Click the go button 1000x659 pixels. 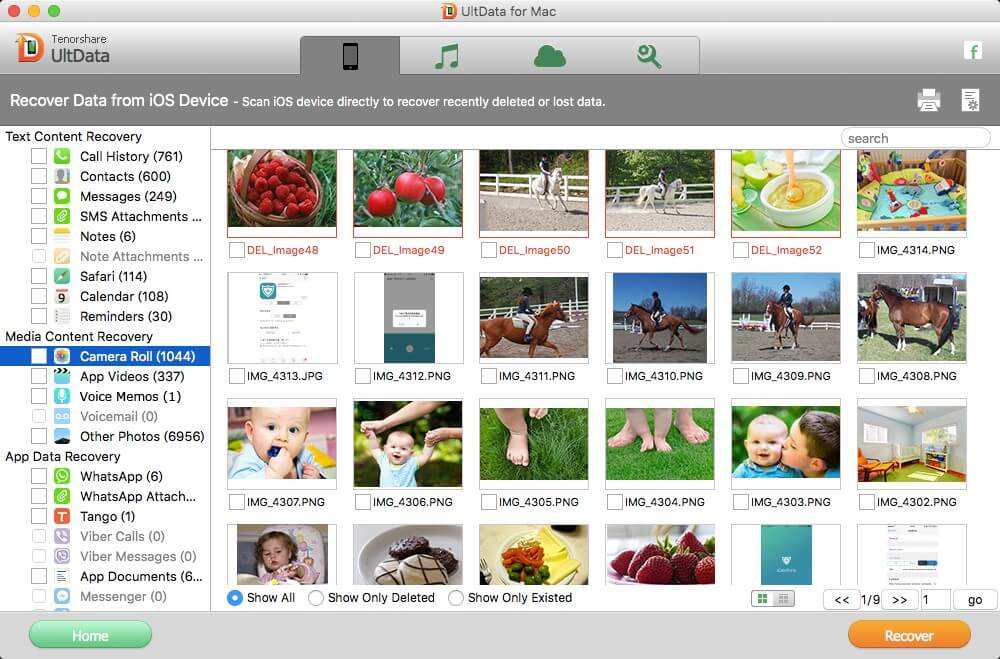click(x=975, y=600)
